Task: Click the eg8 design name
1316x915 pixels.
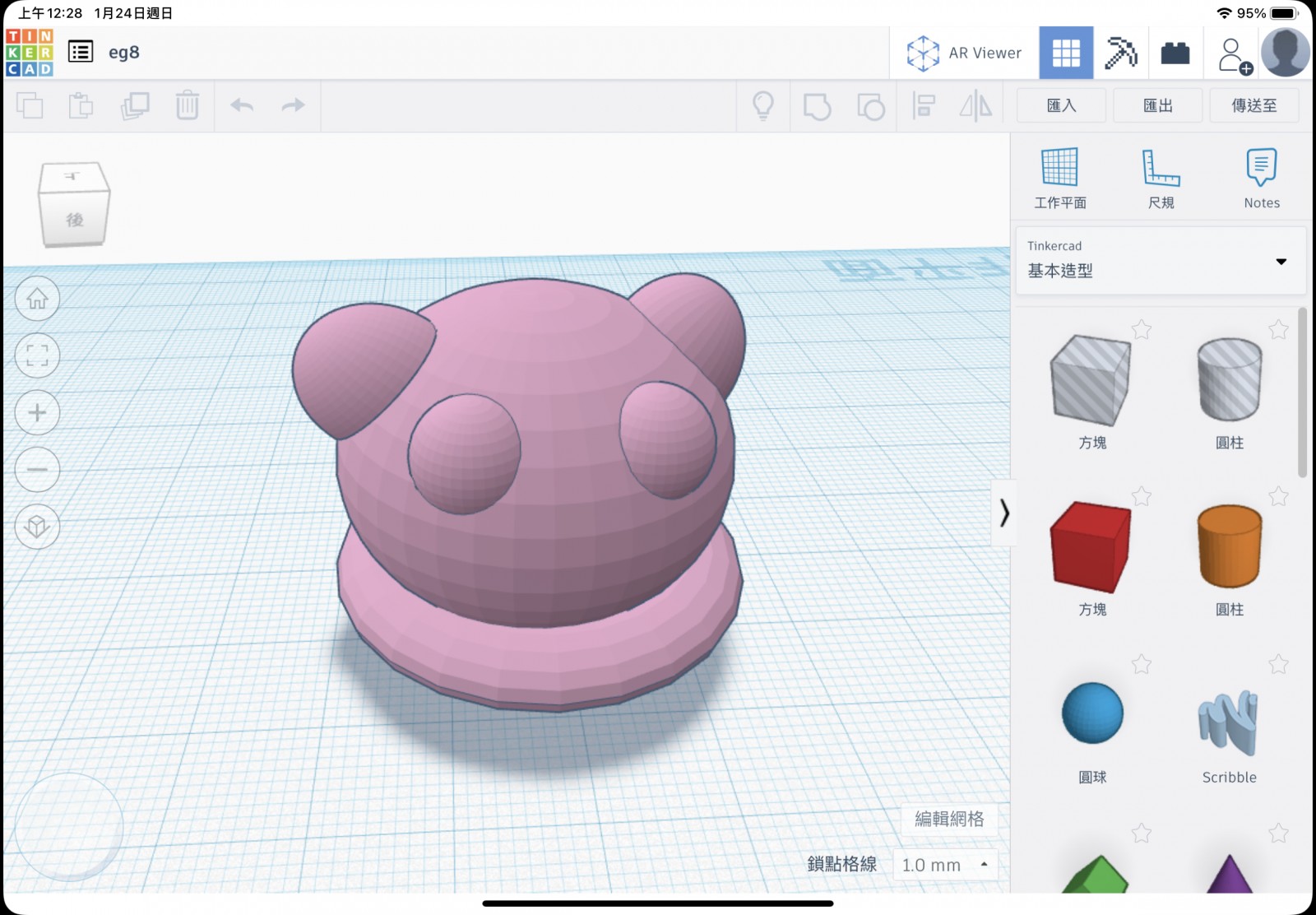Action: coord(124,53)
